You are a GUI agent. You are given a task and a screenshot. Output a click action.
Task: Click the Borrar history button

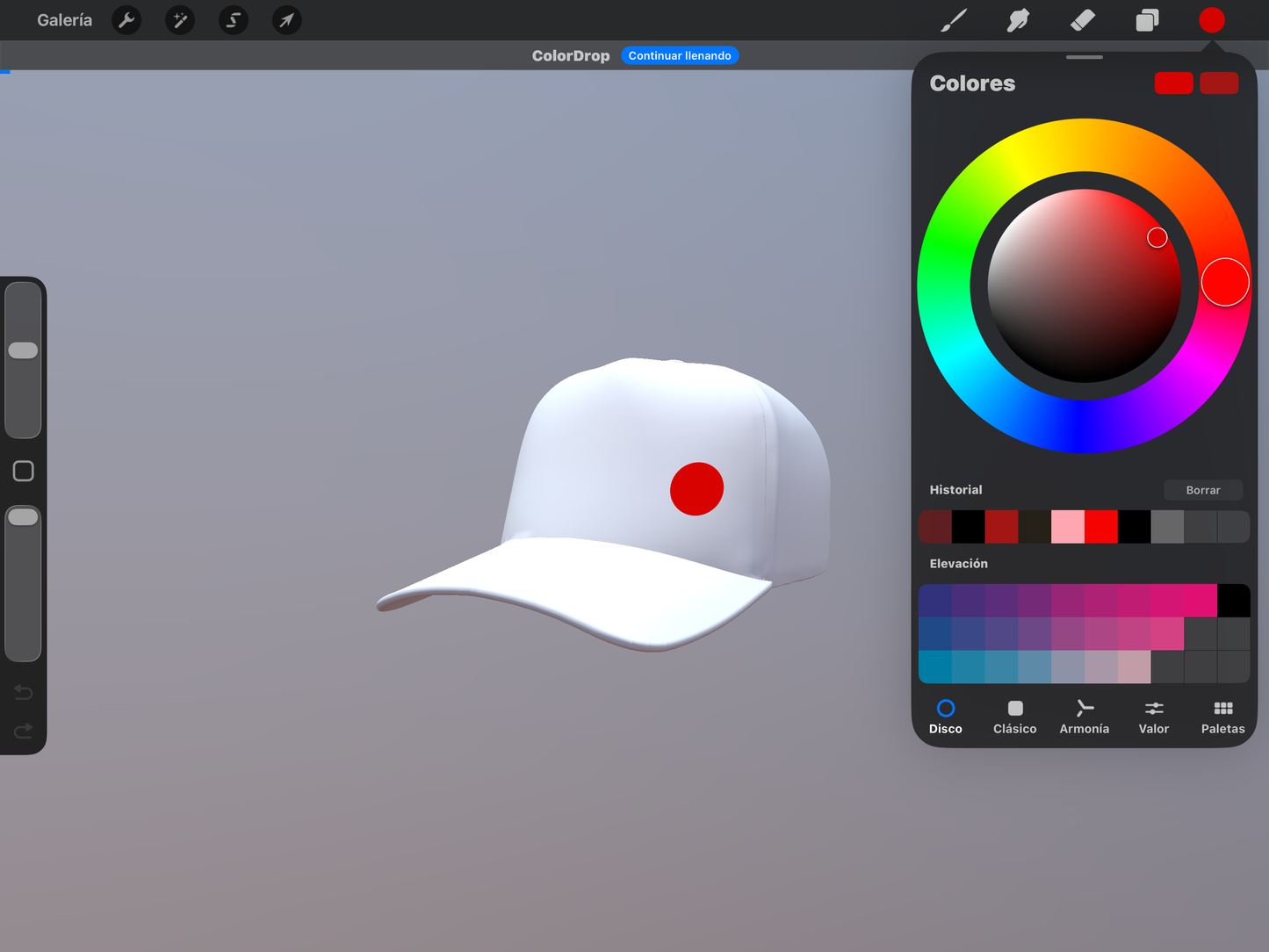pos(1203,490)
